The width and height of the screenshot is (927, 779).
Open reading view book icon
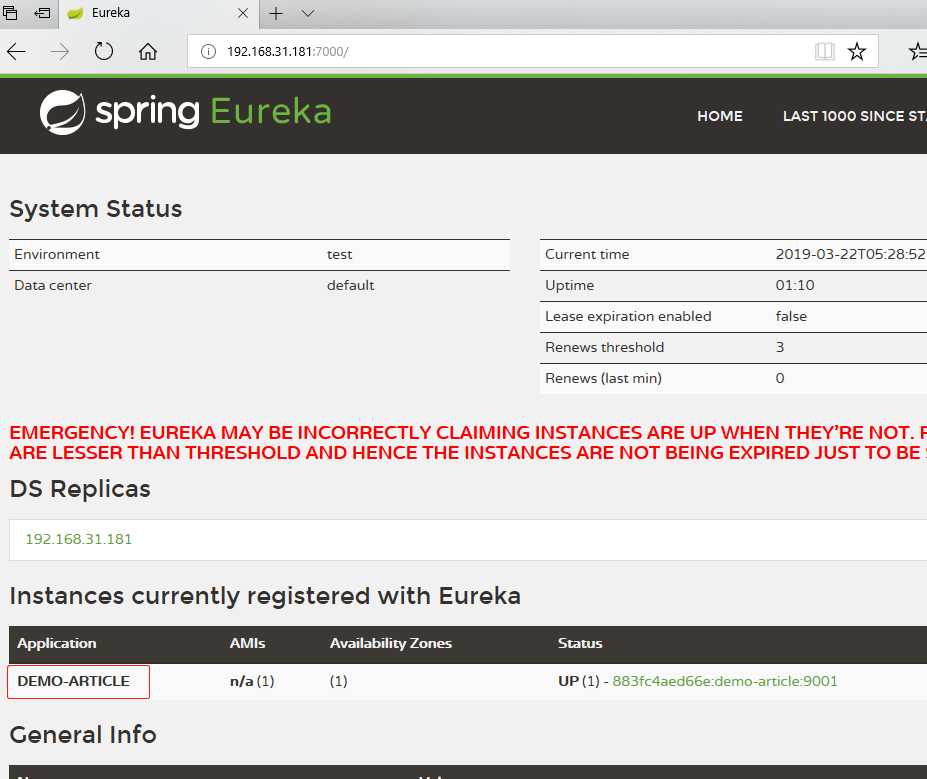(824, 52)
